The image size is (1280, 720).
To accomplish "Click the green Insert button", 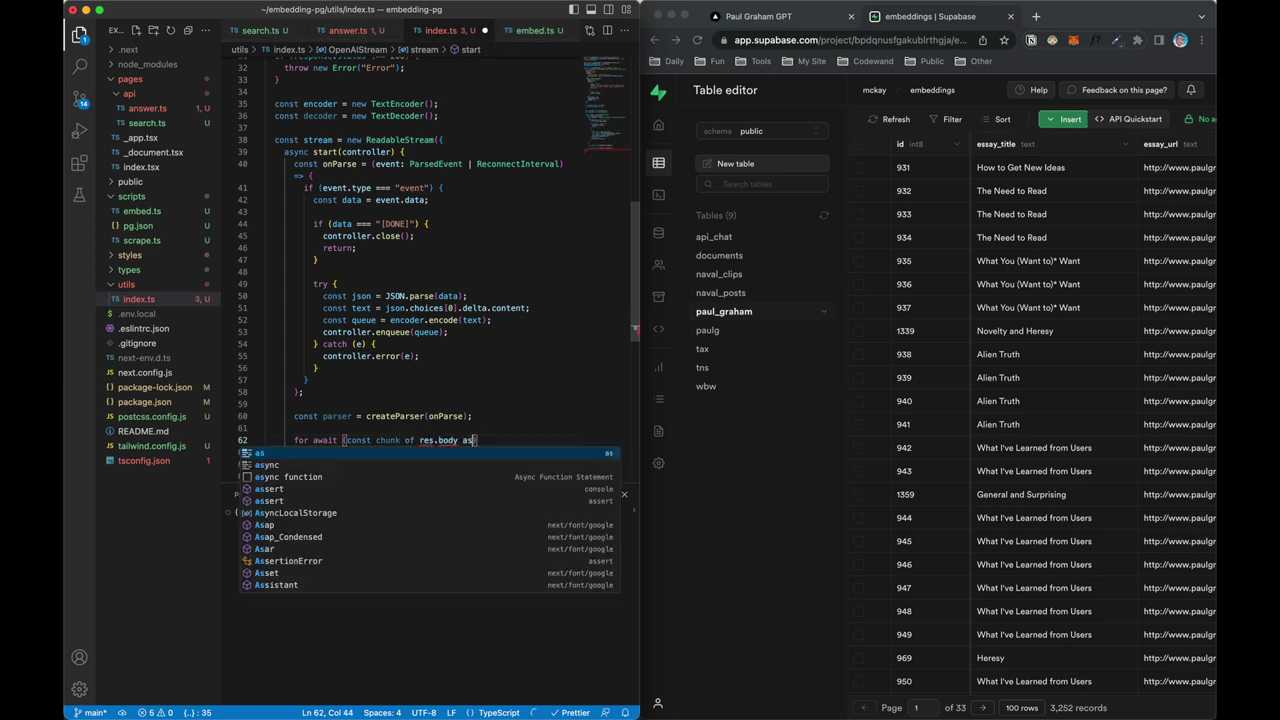I will pyautogui.click(x=1062, y=119).
